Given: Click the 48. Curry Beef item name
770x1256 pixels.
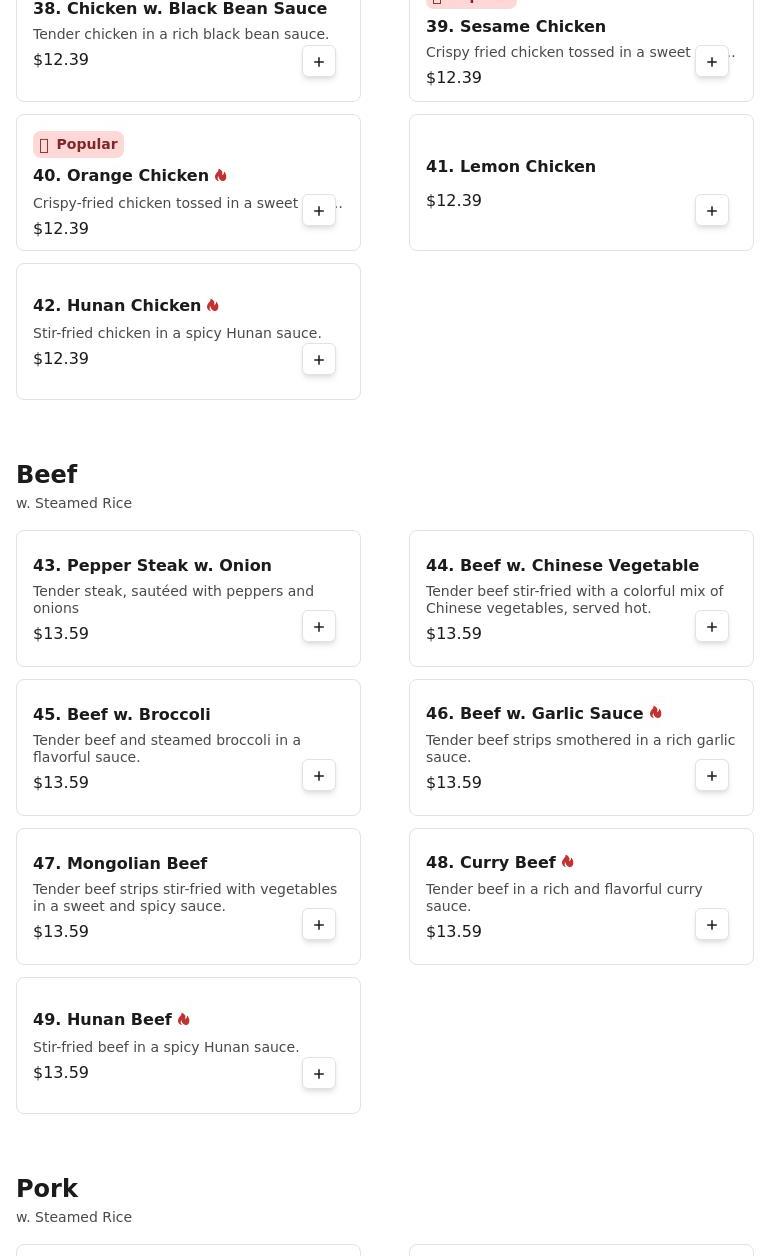Looking at the screenshot, I should [x=491, y=863].
